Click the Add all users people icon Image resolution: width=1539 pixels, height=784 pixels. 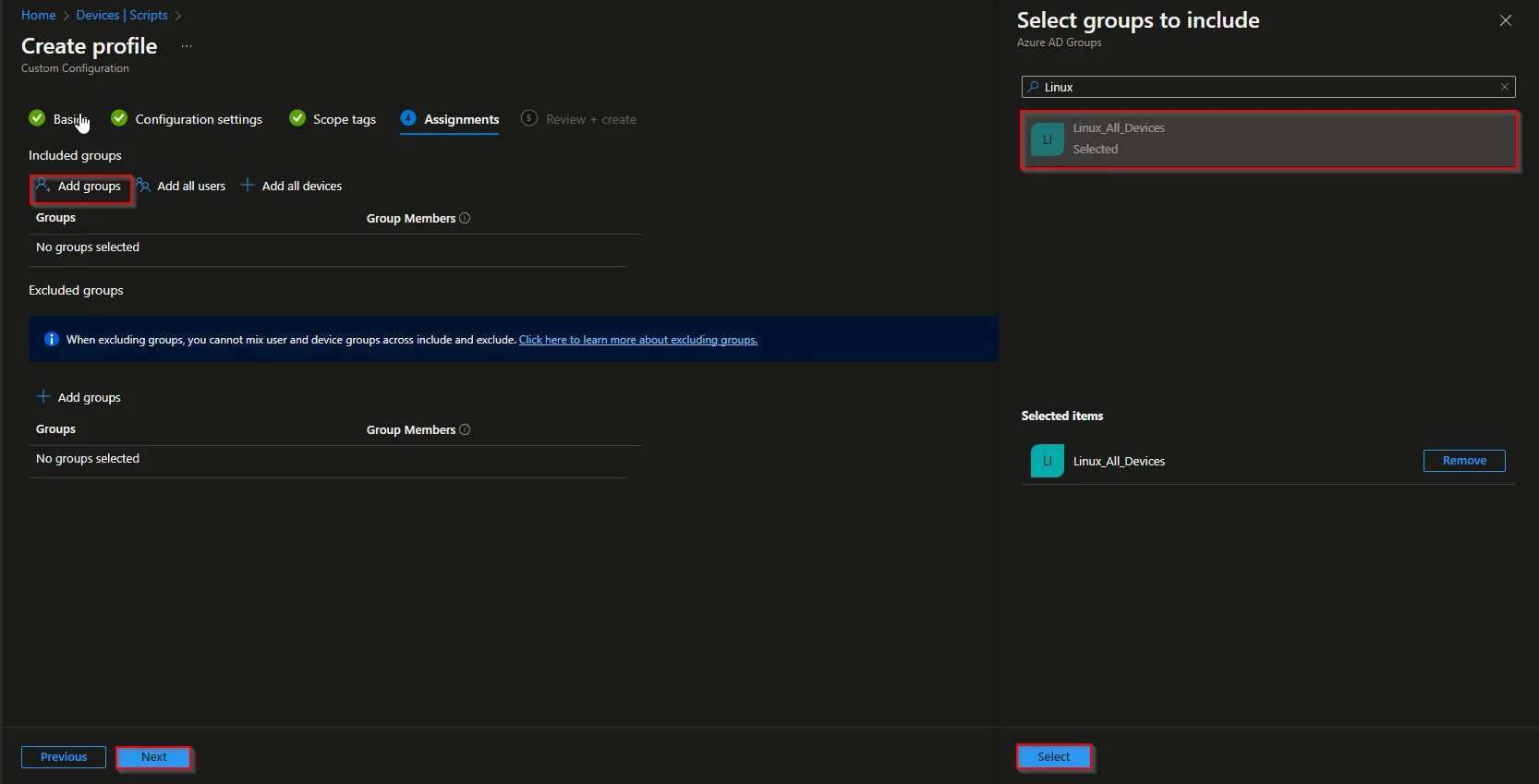tap(143, 186)
